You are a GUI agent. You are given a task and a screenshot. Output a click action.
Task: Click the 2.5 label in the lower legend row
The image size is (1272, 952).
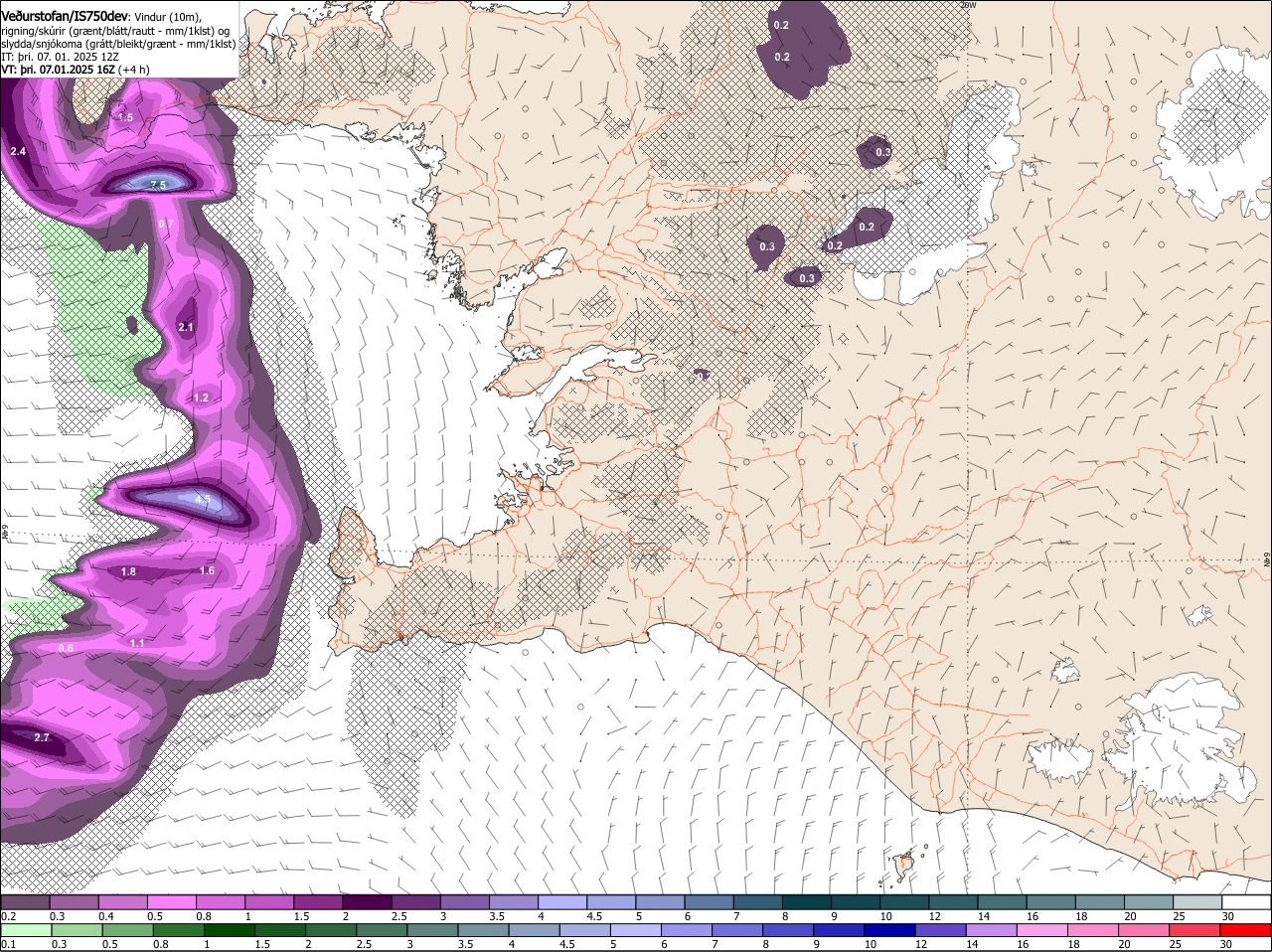364,944
